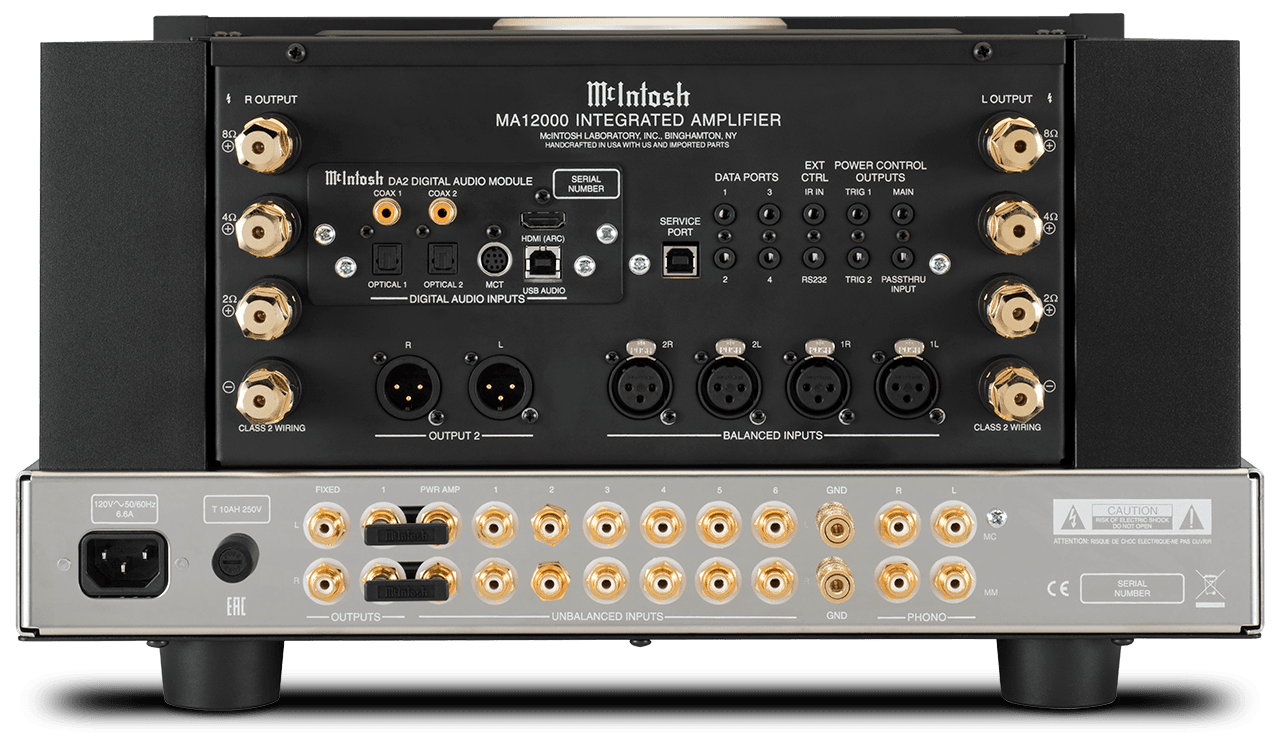
Task: Select the Phono MC L input jack
Action: [x=952, y=524]
